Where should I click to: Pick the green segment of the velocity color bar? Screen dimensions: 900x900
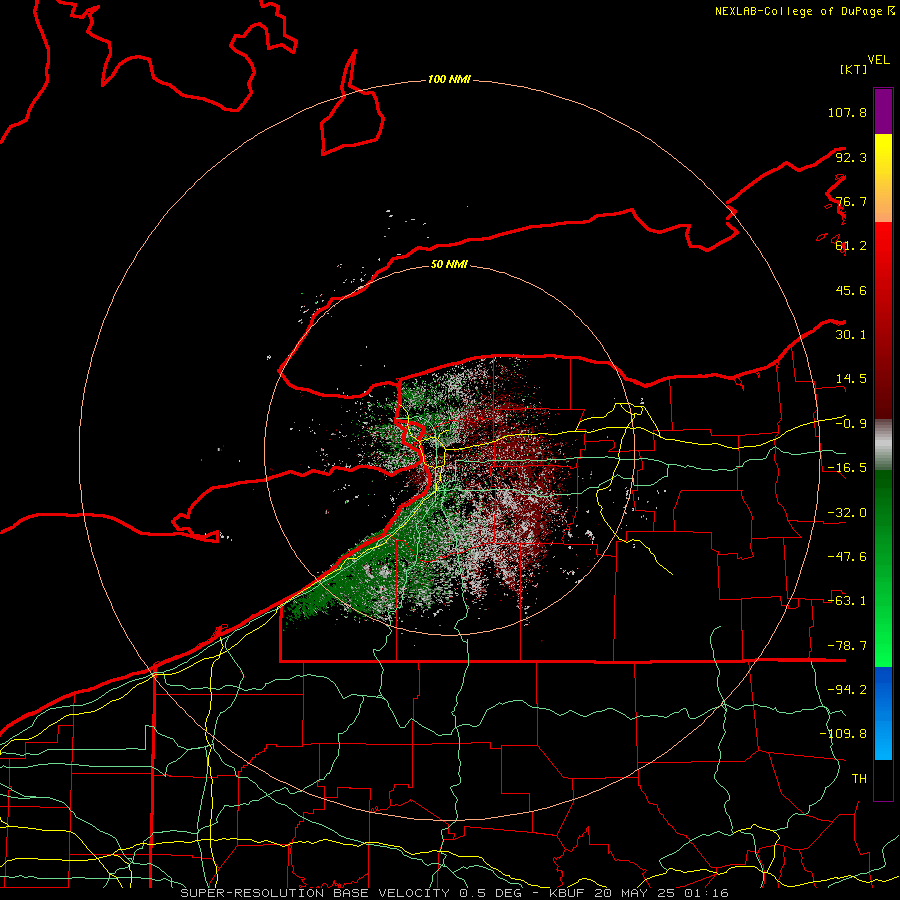pos(883,568)
